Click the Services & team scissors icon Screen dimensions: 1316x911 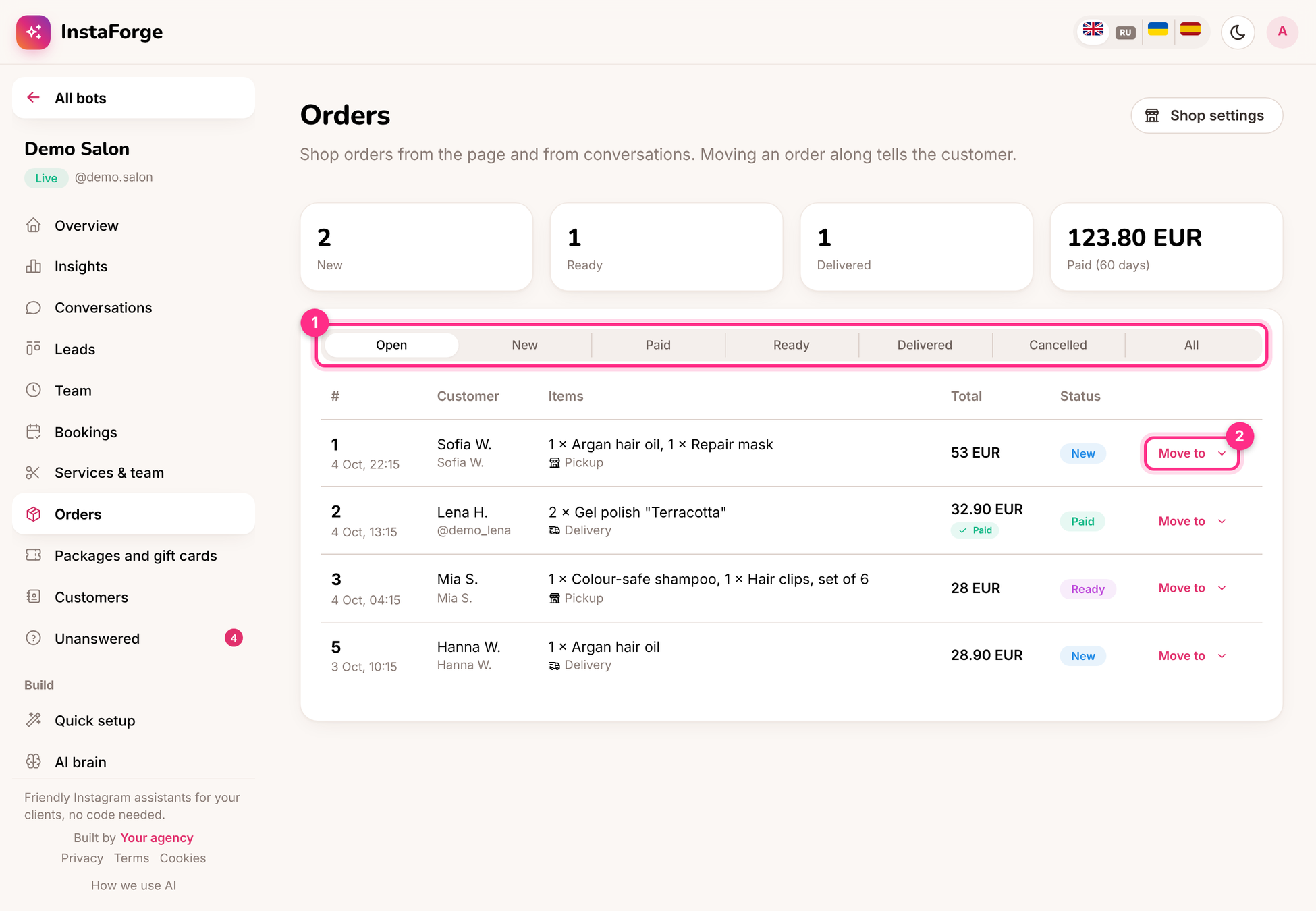pos(33,472)
